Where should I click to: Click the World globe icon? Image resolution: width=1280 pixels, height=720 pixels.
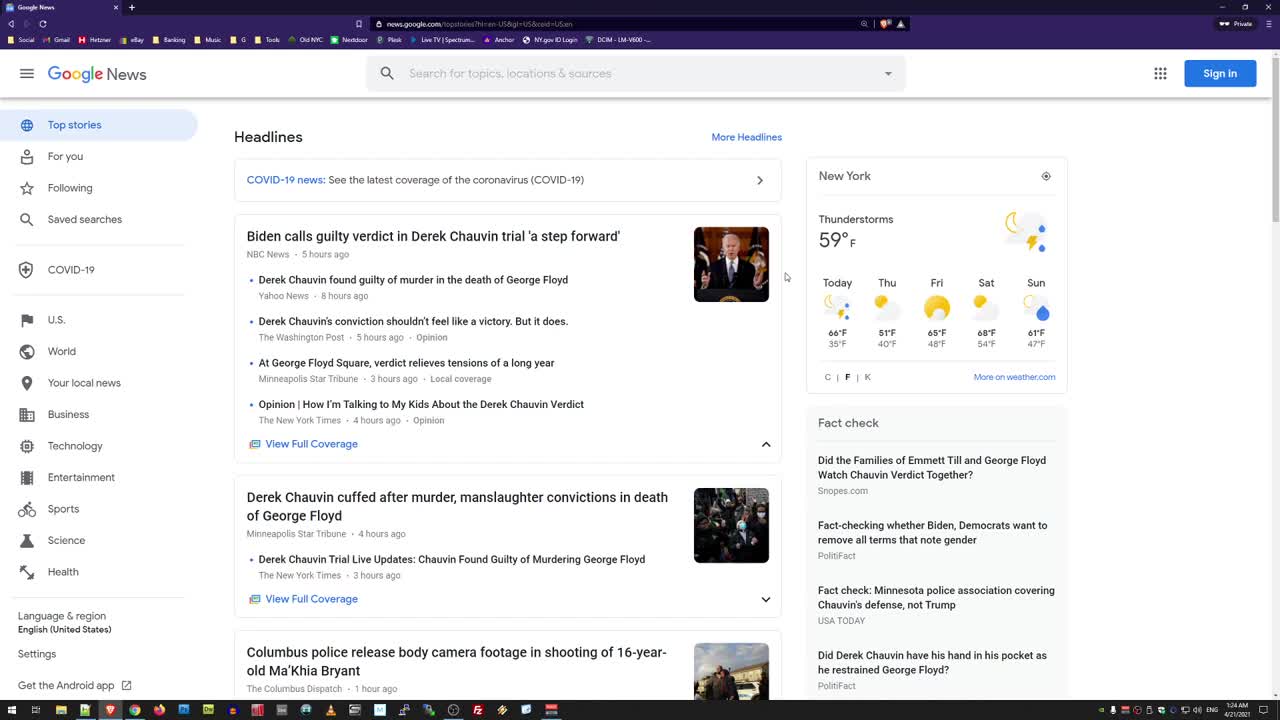pyautogui.click(x=27, y=352)
